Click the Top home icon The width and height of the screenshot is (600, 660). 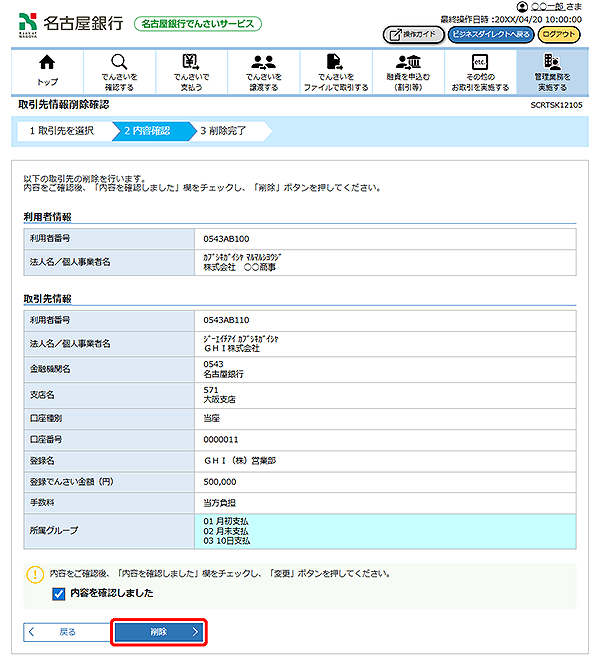tap(47, 63)
